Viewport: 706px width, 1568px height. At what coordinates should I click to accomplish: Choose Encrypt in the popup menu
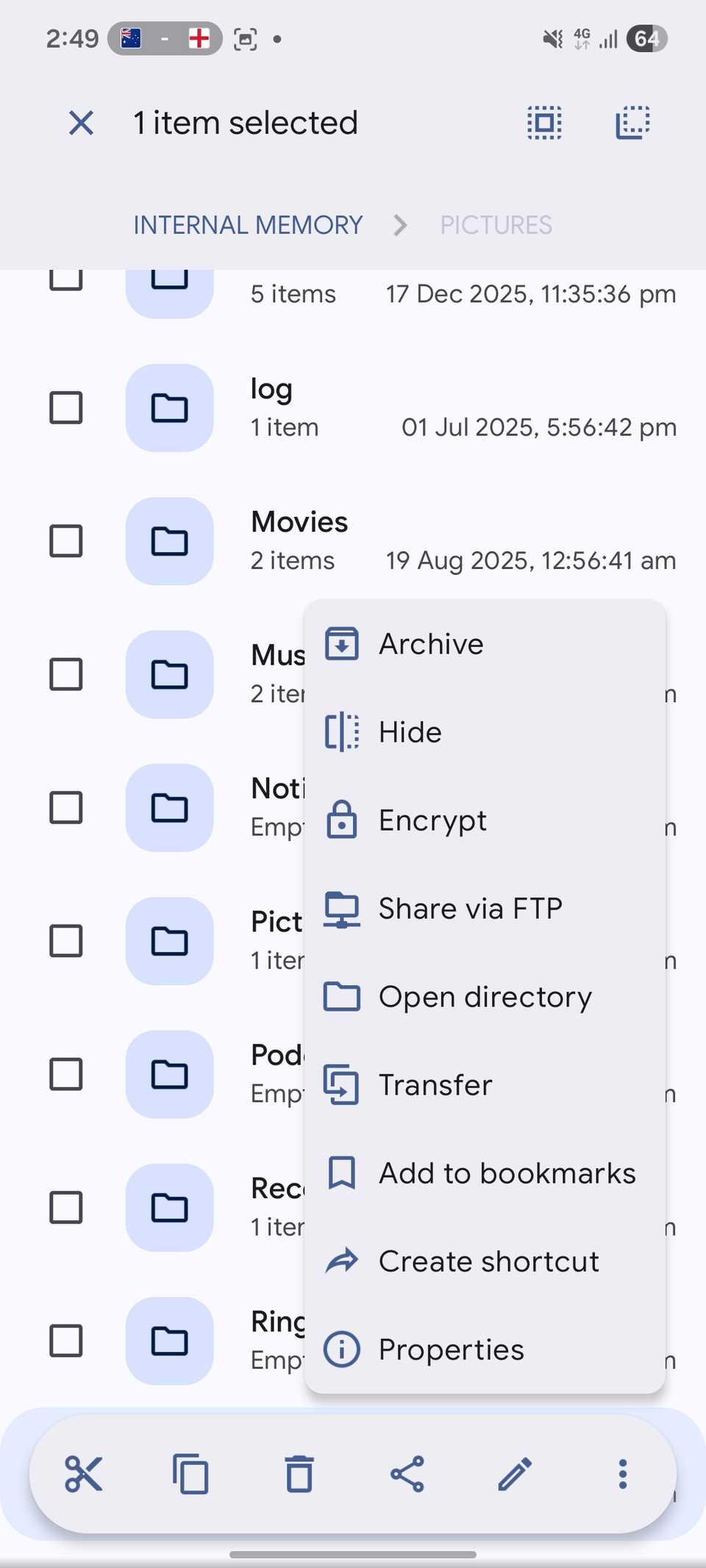point(432,820)
